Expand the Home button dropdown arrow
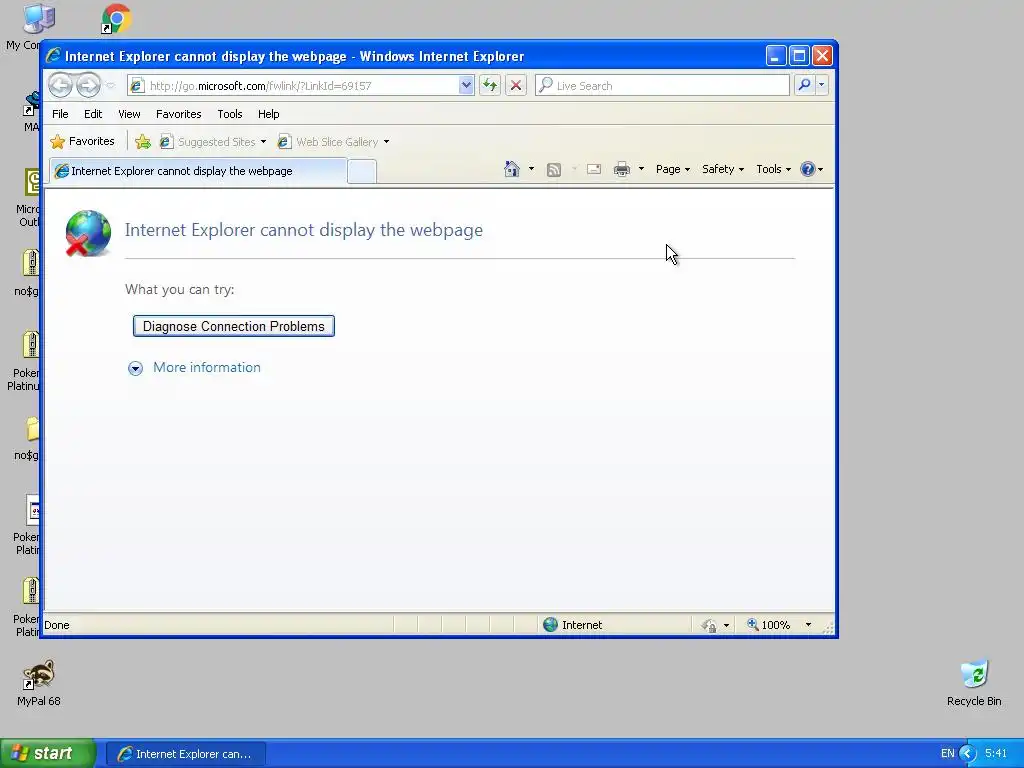This screenshot has width=1024, height=768. click(x=531, y=169)
